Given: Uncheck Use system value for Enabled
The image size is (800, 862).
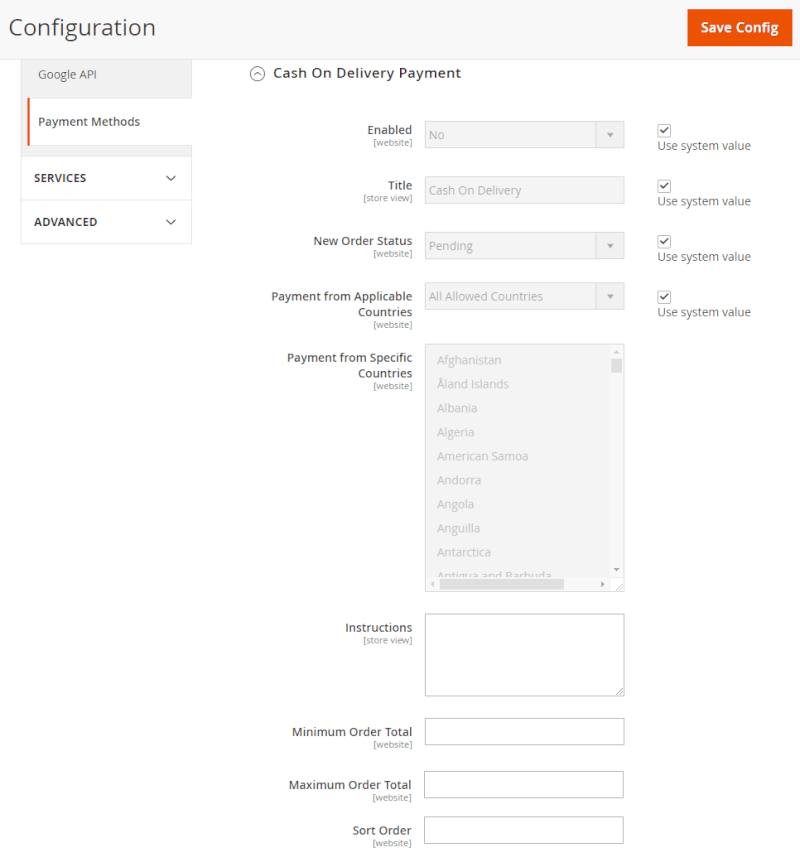Looking at the screenshot, I should pyautogui.click(x=663, y=129).
